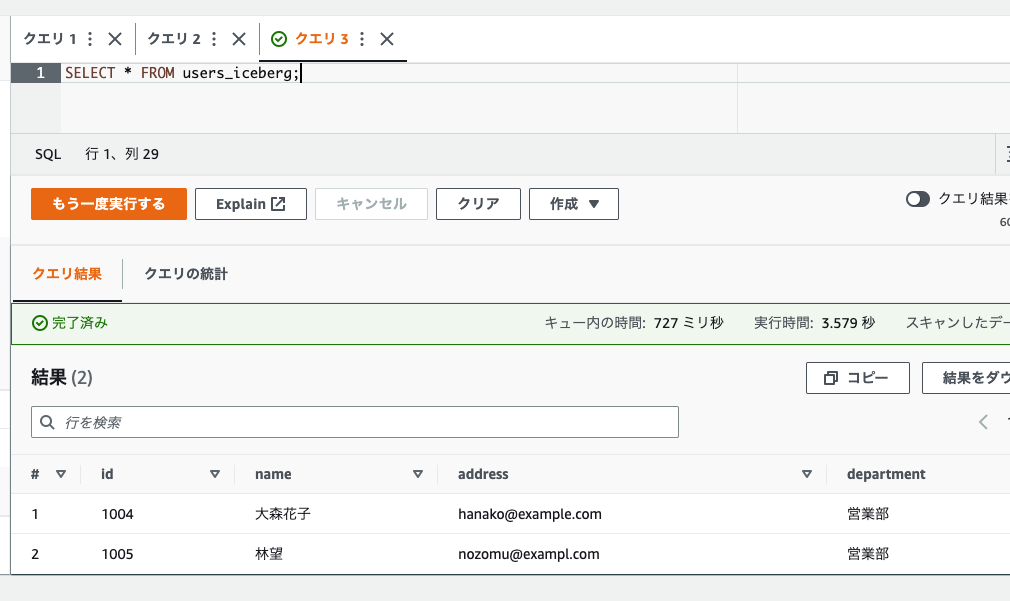Select cell id 1005

click(117, 554)
